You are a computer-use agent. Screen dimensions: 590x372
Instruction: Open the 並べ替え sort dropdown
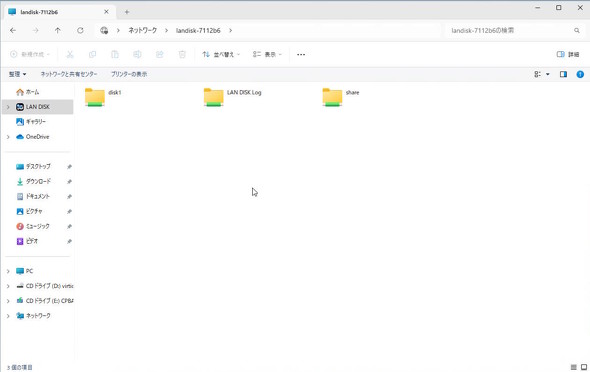point(221,55)
